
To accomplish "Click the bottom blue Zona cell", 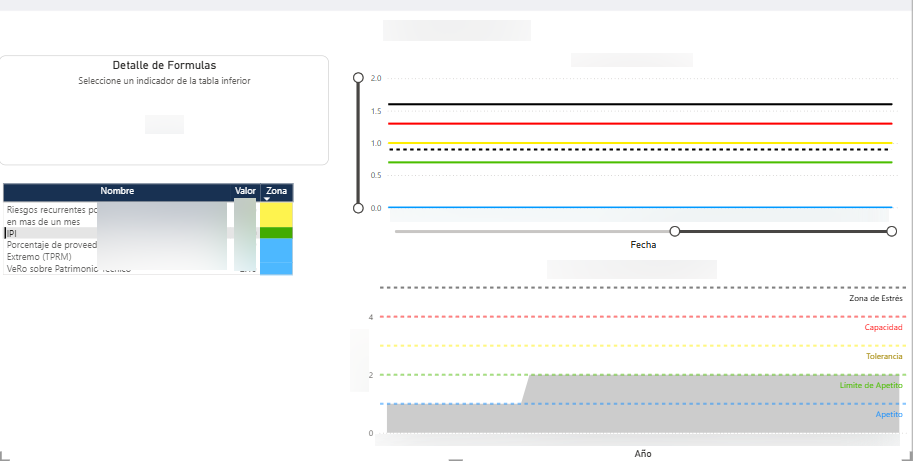I will point(276,269).
